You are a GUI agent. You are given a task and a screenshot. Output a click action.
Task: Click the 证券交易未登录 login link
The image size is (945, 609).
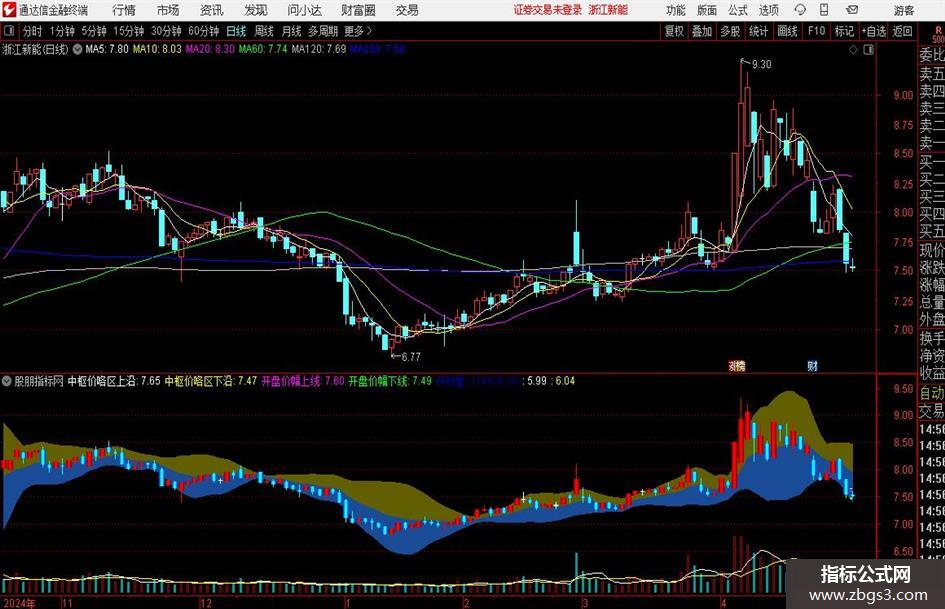pyautogui.click(x=548, y=10)
